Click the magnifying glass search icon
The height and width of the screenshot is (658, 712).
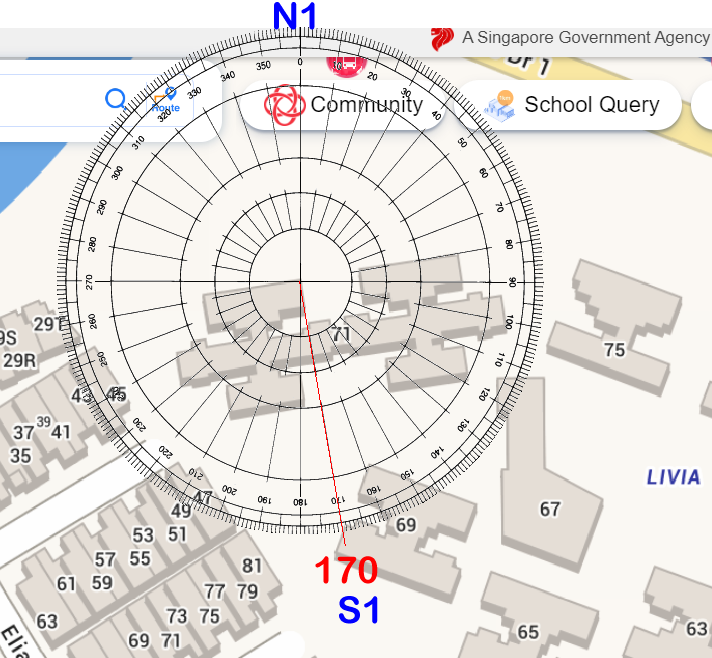click(x=116, y=99)
